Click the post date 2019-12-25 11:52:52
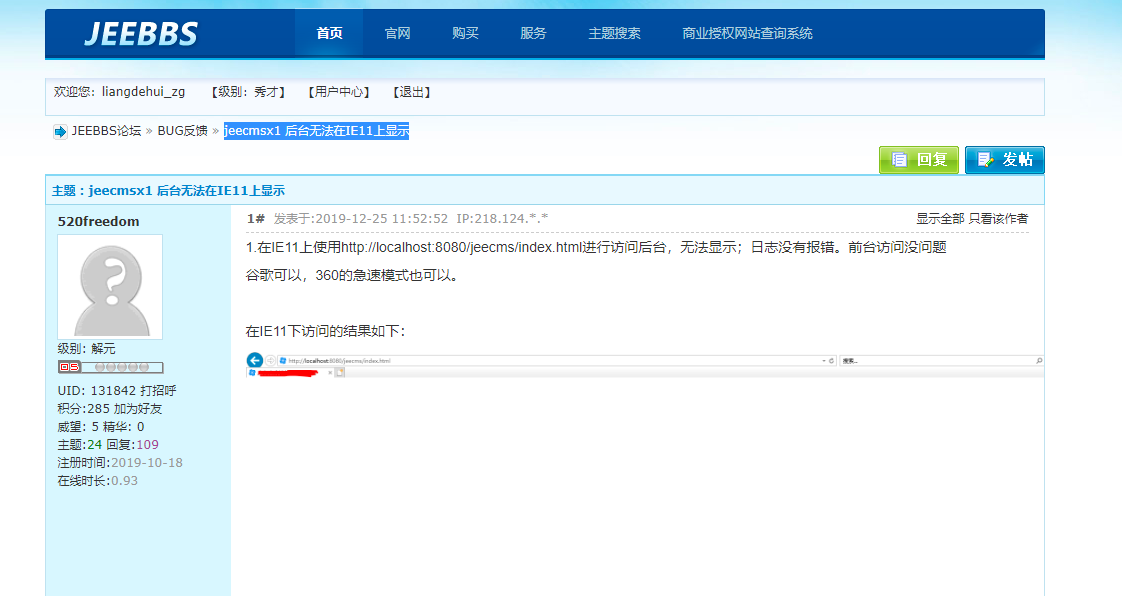1122x596 pixels. click(x=381, y=218)
